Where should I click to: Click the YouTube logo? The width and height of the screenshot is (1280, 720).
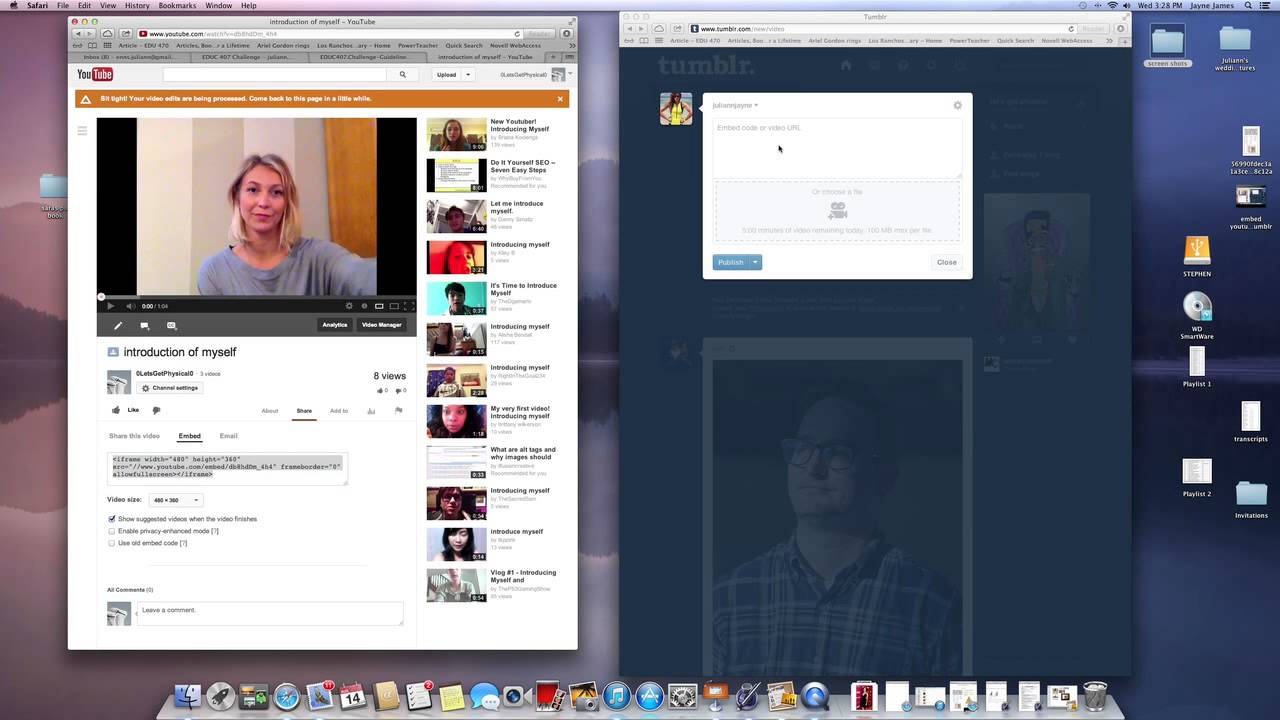point(95,74)
